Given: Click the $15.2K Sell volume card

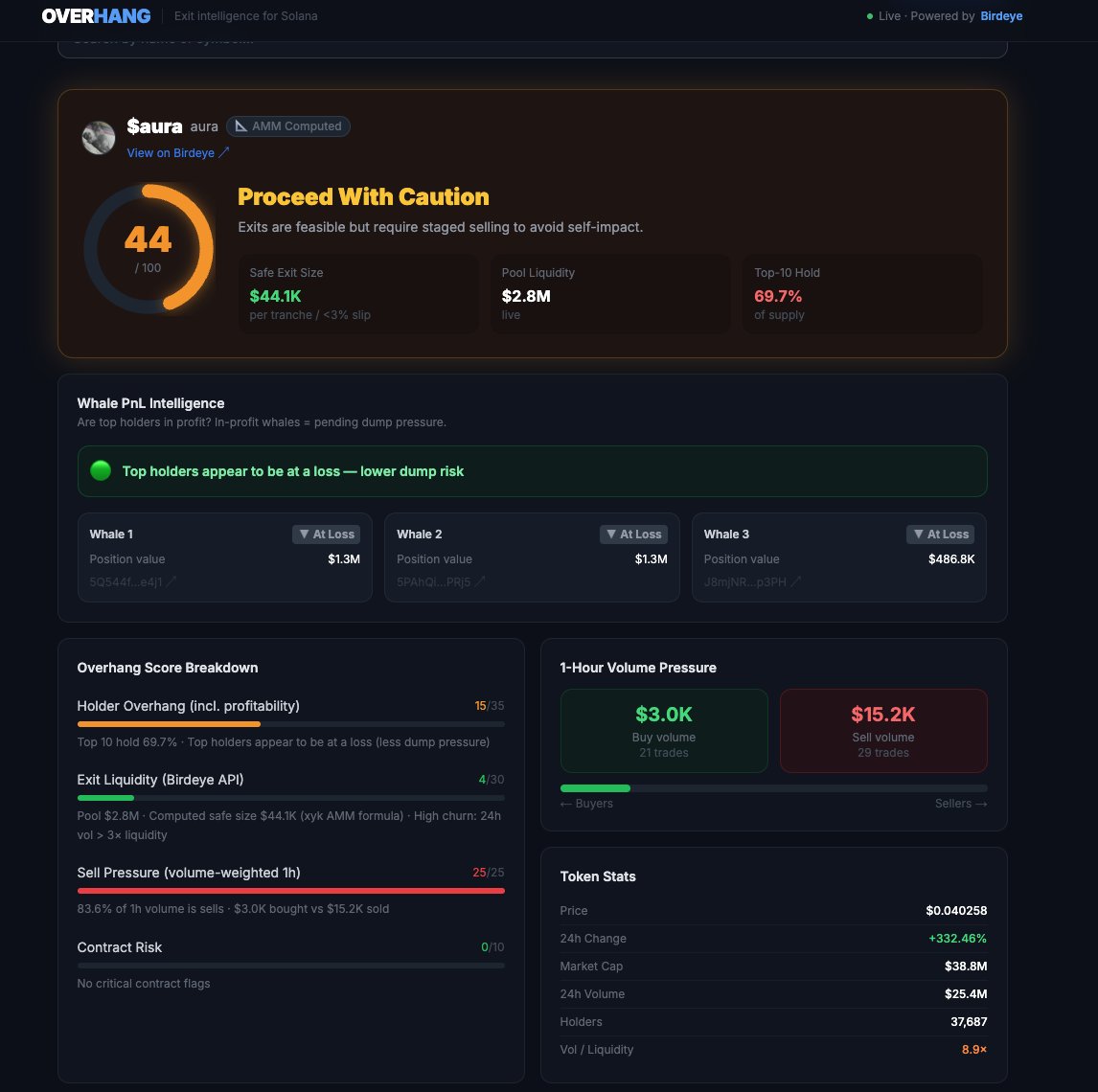Looking at the screenshot, I should click(x=883, y=731).
